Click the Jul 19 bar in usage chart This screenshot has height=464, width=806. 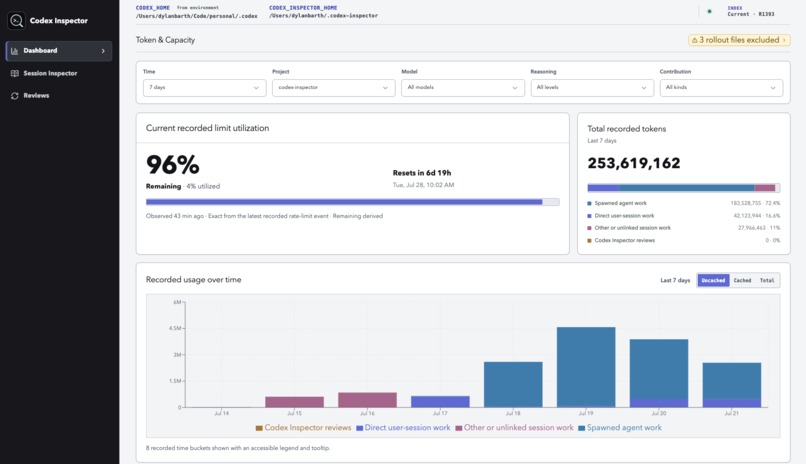[x=586, y=367]
